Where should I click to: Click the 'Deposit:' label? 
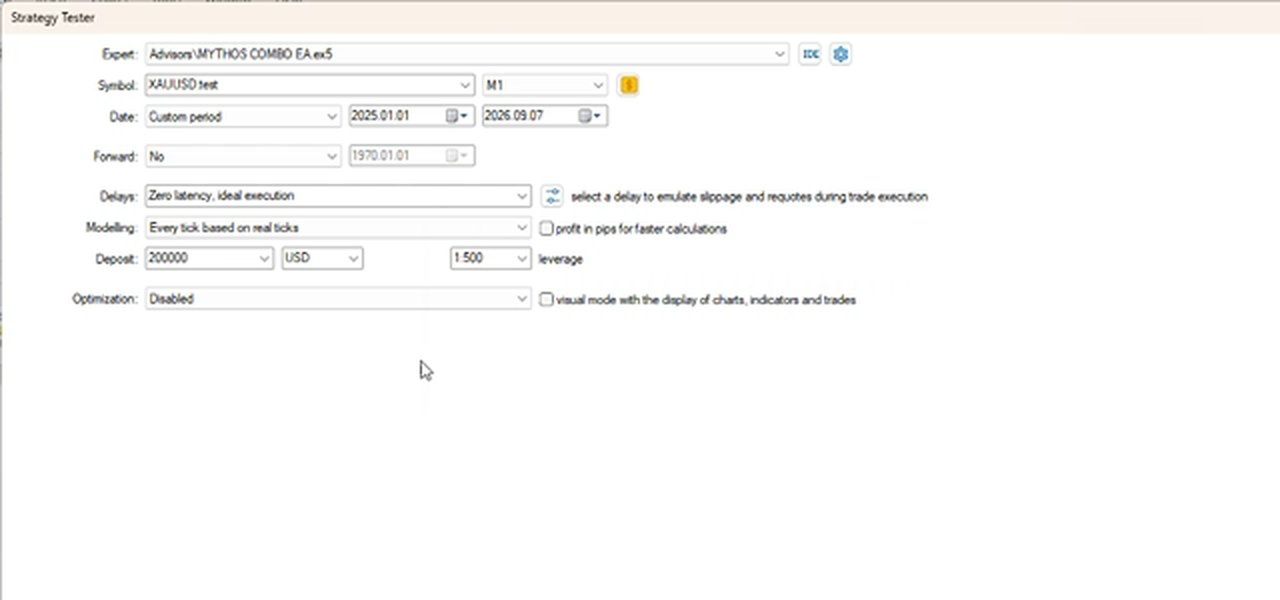click(115, 259)
